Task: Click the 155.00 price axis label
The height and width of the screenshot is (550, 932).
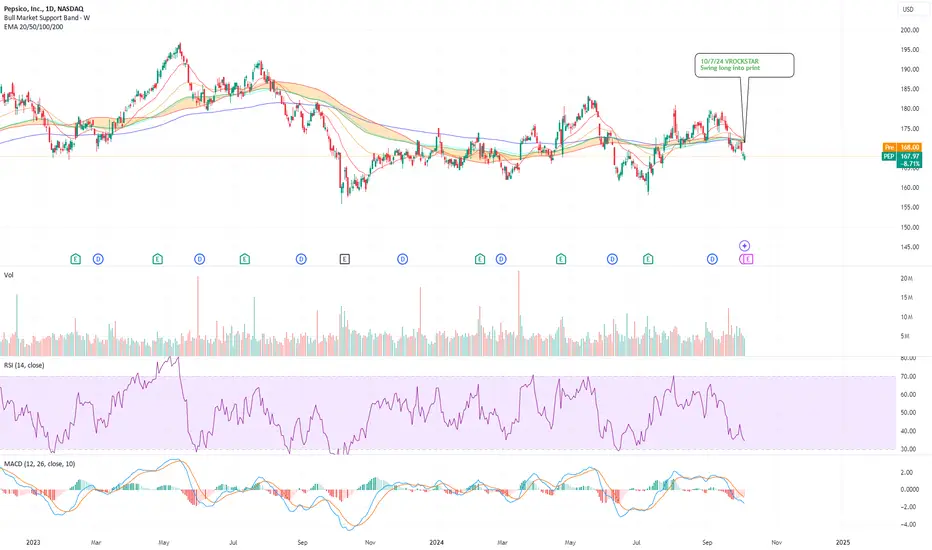Action: (x=909, y=208)
